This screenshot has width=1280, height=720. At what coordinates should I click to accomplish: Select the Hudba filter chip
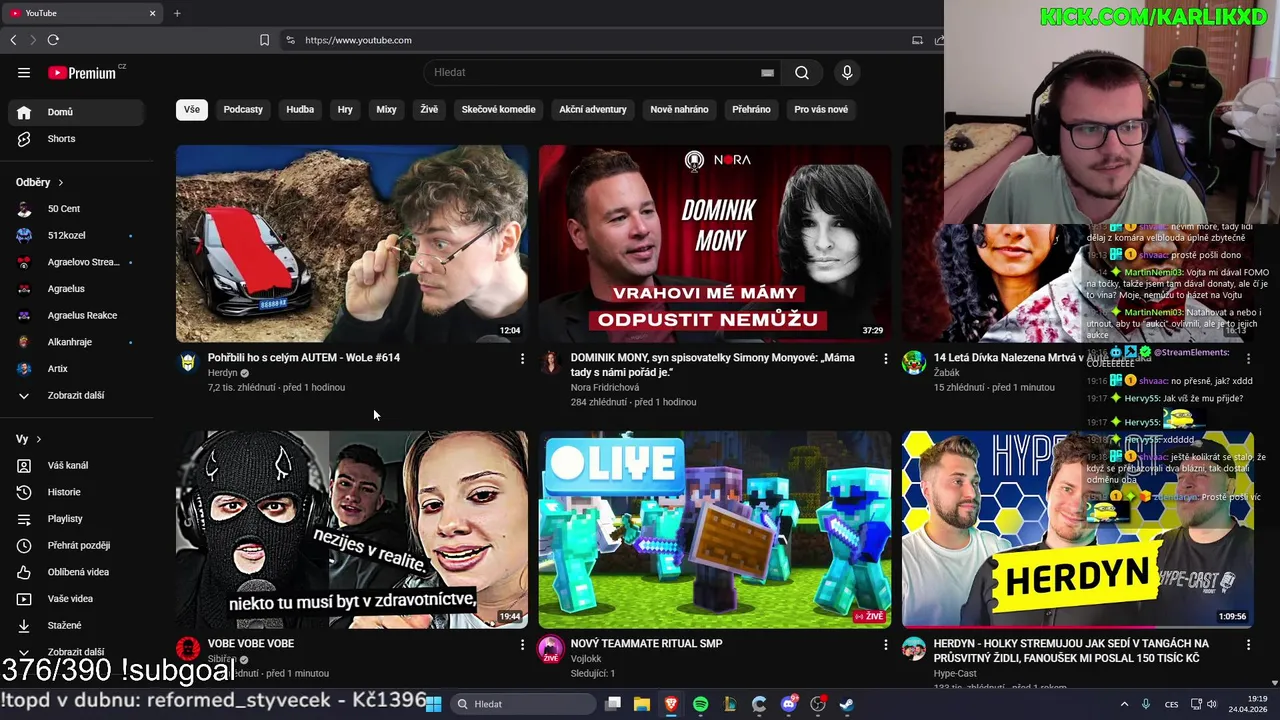300,109
